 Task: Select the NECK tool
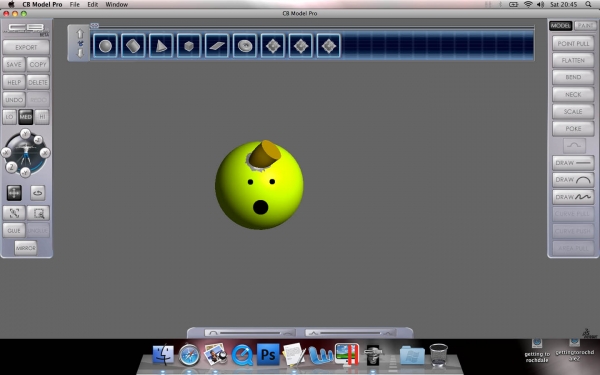pos(573,95)
